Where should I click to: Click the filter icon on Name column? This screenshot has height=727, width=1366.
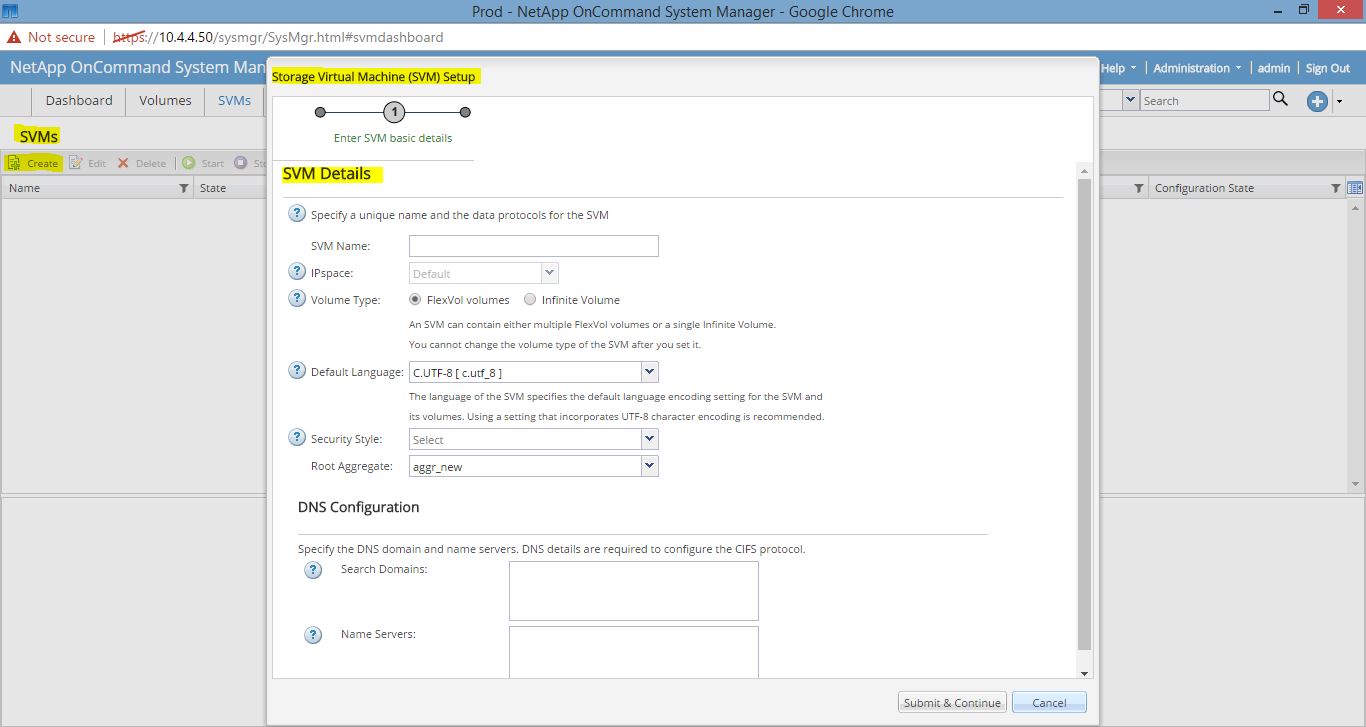182,188
